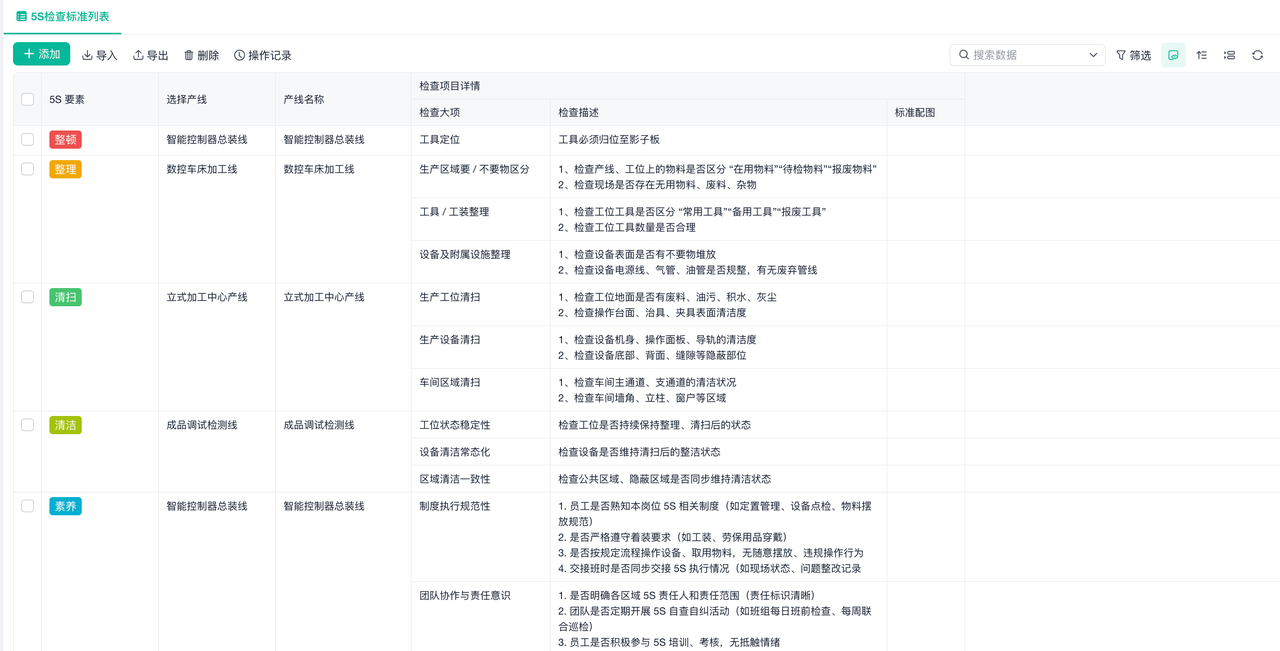Click 工具必须归位至影子板 description

[x=609, y=140]
